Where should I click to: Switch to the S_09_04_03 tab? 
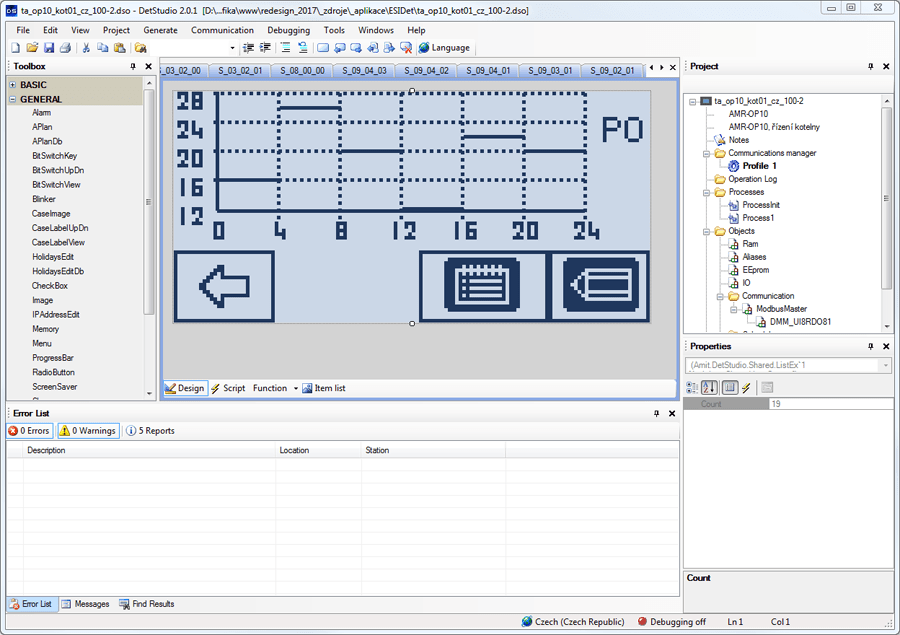(x=364, y=70)
